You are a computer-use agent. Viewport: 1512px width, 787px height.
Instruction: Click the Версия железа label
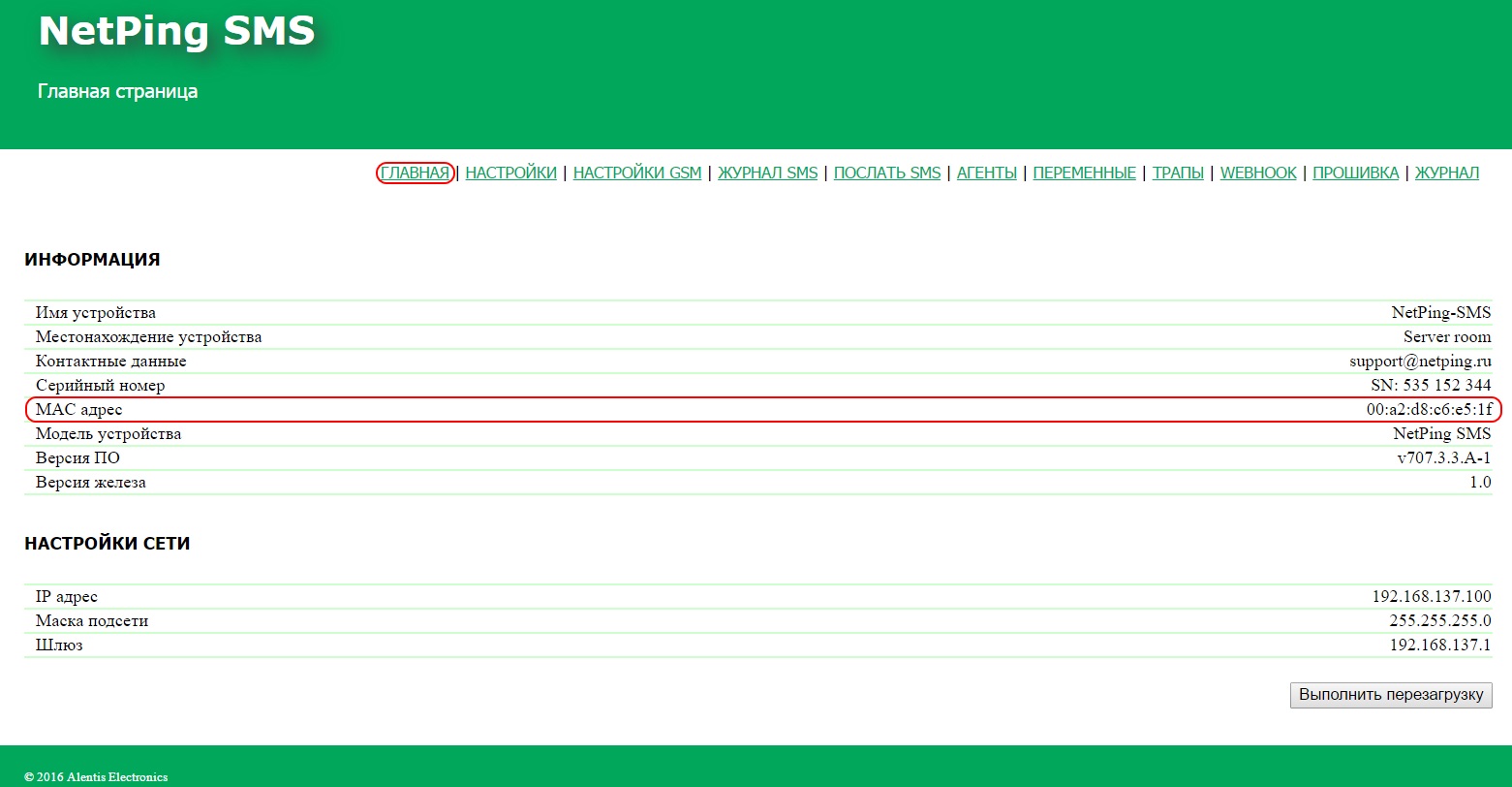[91, 483]
